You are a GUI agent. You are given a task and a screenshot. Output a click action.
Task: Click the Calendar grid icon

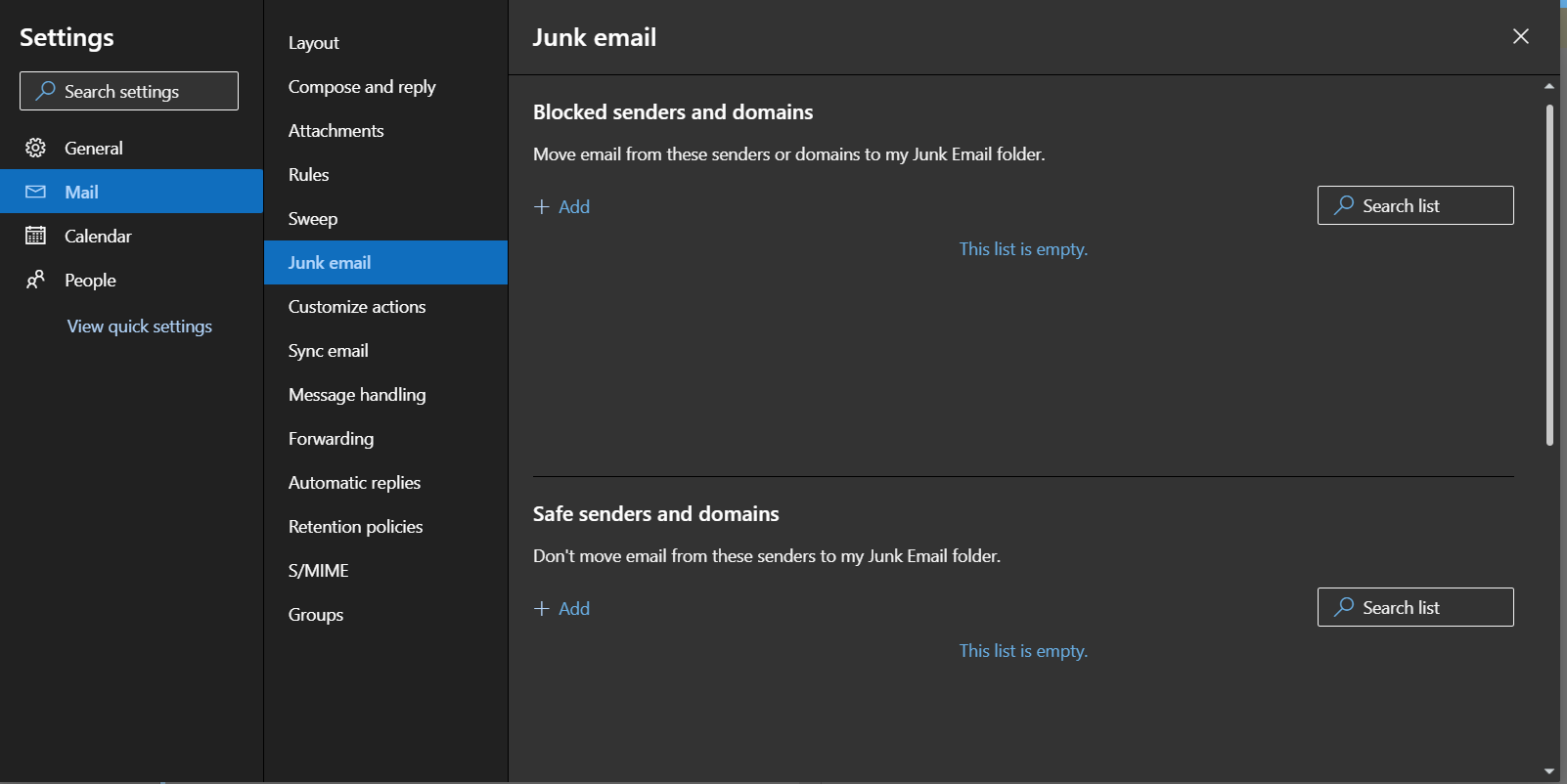tap(35, 236)
